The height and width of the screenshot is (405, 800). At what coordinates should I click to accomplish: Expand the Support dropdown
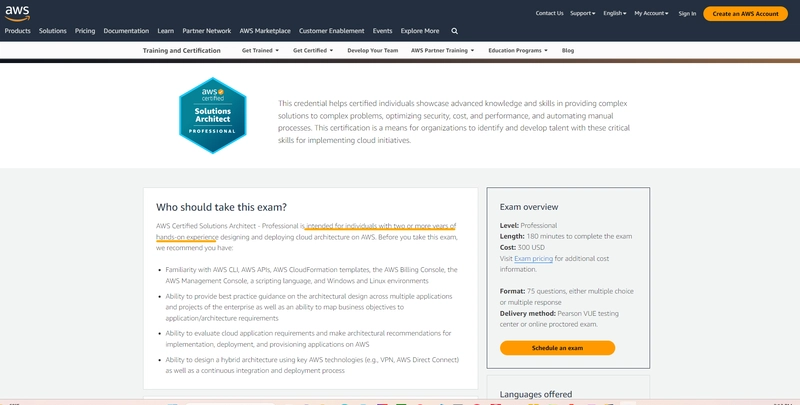coord(582,13)
